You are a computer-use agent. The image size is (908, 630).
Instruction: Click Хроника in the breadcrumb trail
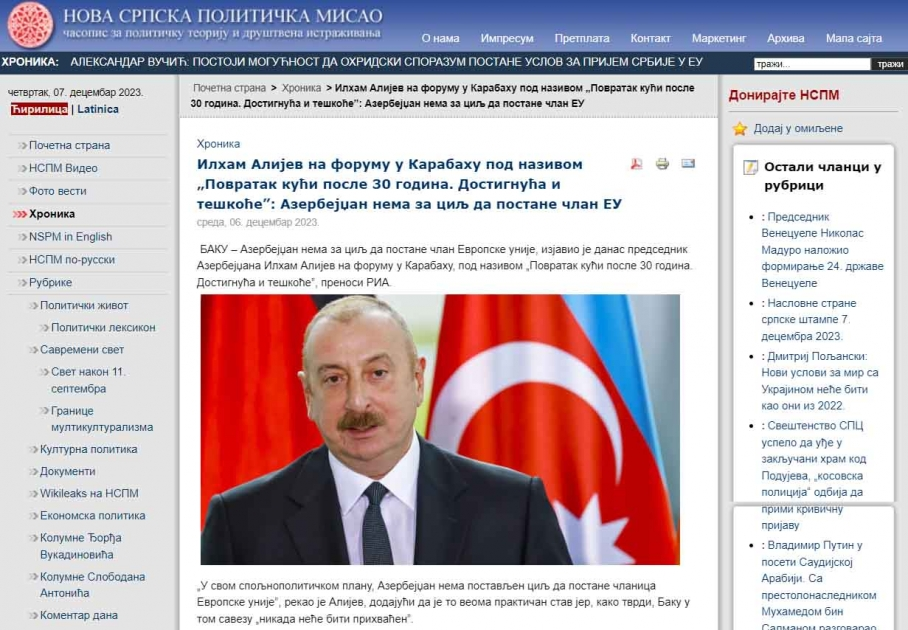[301, 88]
